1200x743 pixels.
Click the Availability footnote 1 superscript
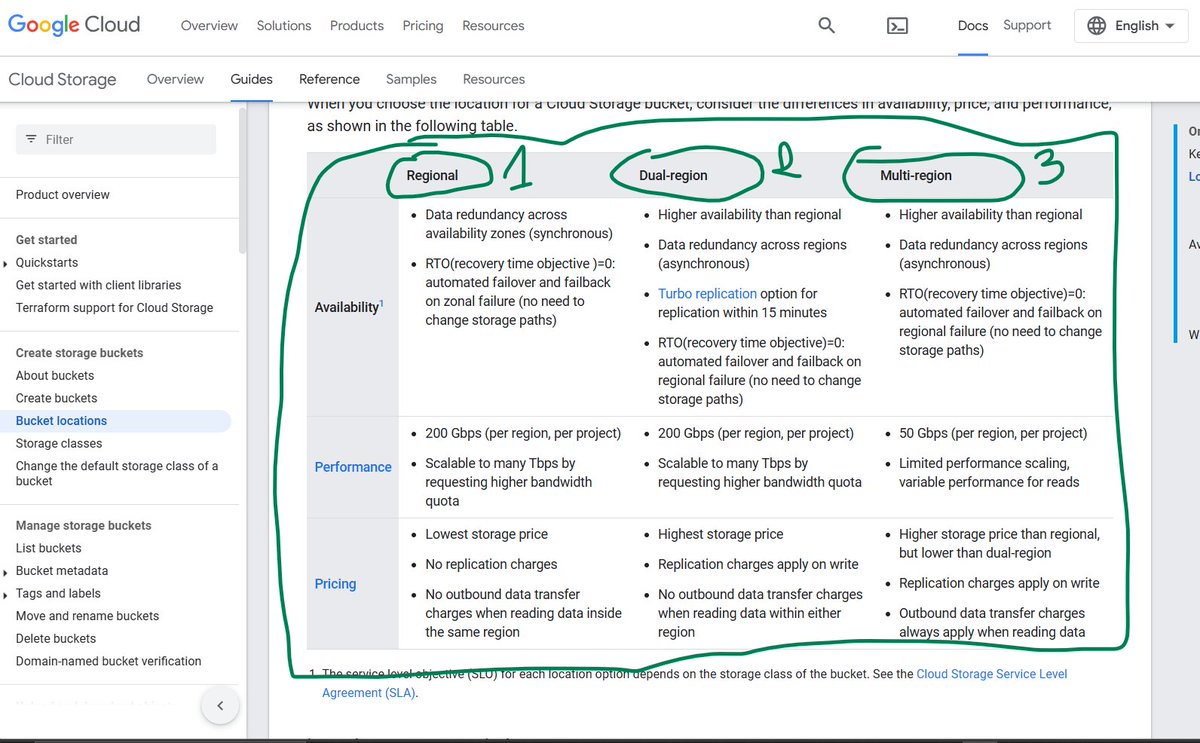[382, 303]
